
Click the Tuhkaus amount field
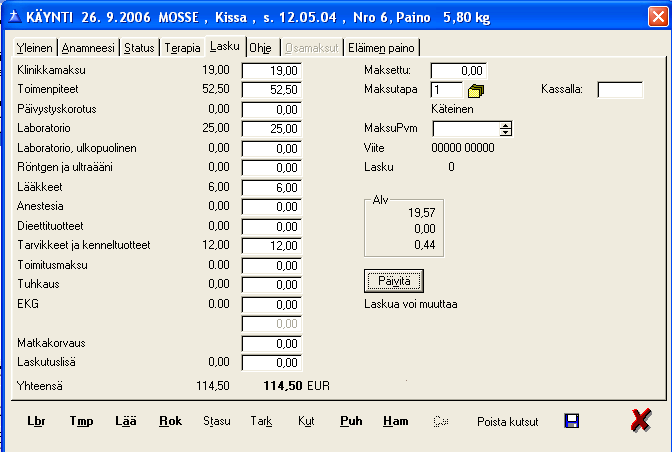pos(272,285)
